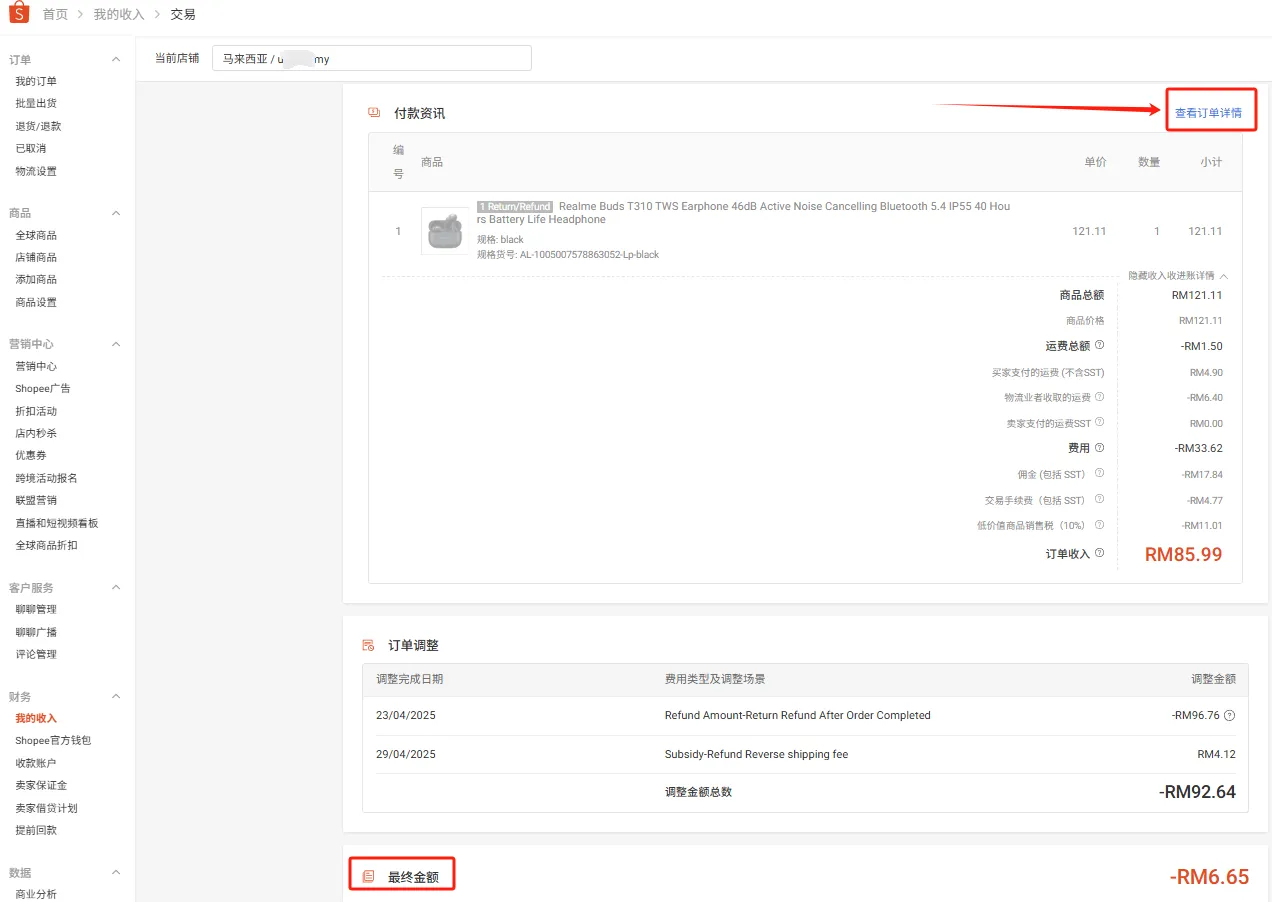
Task: Click the Shopee logo icon top left
Action: click(17, 14)
